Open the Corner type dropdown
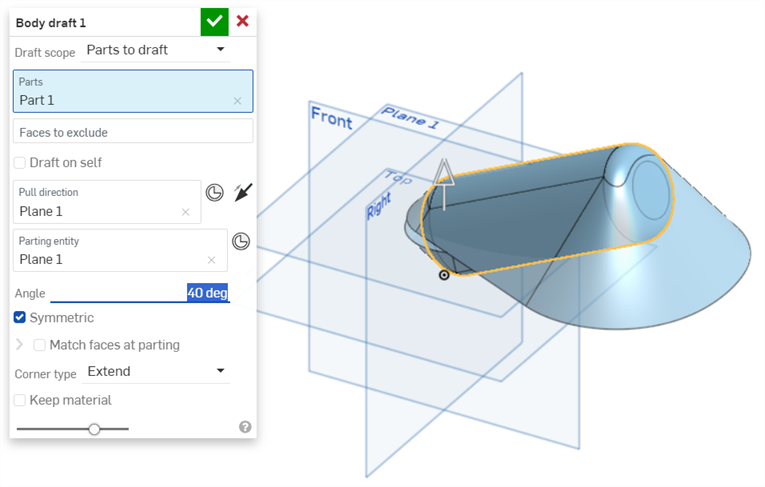This screenshot has width=765, height=487. click(155, 371)
